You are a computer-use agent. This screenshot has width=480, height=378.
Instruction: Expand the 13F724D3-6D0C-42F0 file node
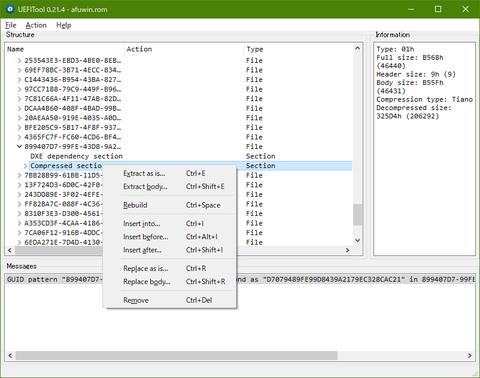[19, 185]
